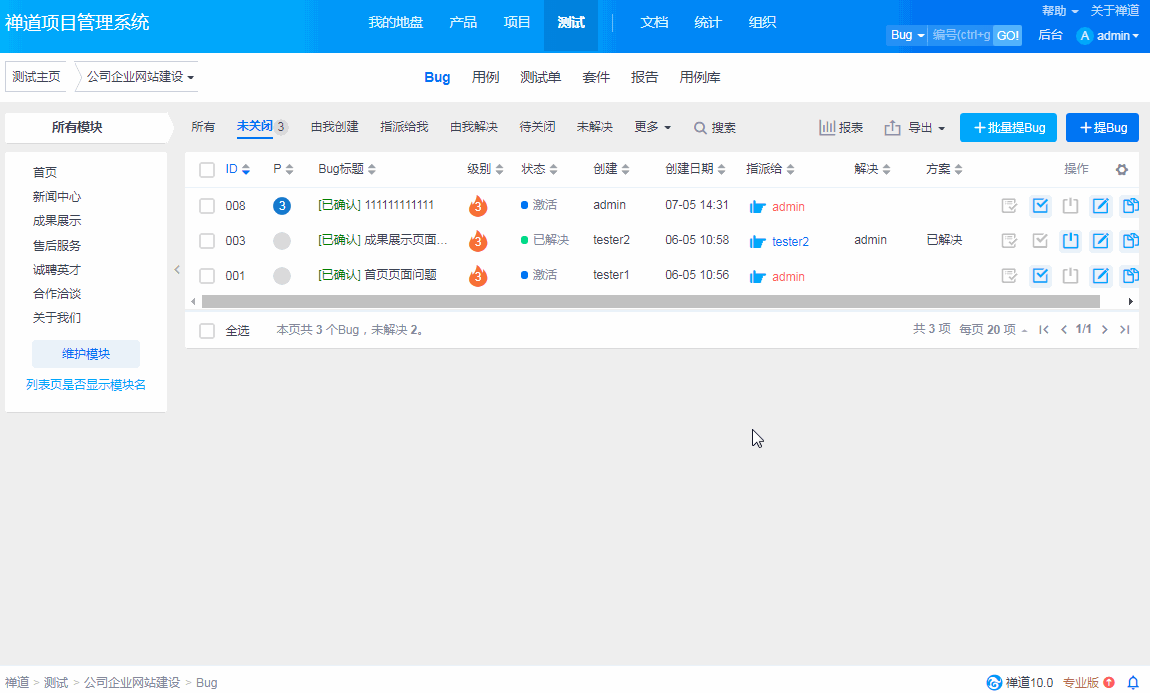Toggle the 全选 select-all checkbox

point(207,330)
